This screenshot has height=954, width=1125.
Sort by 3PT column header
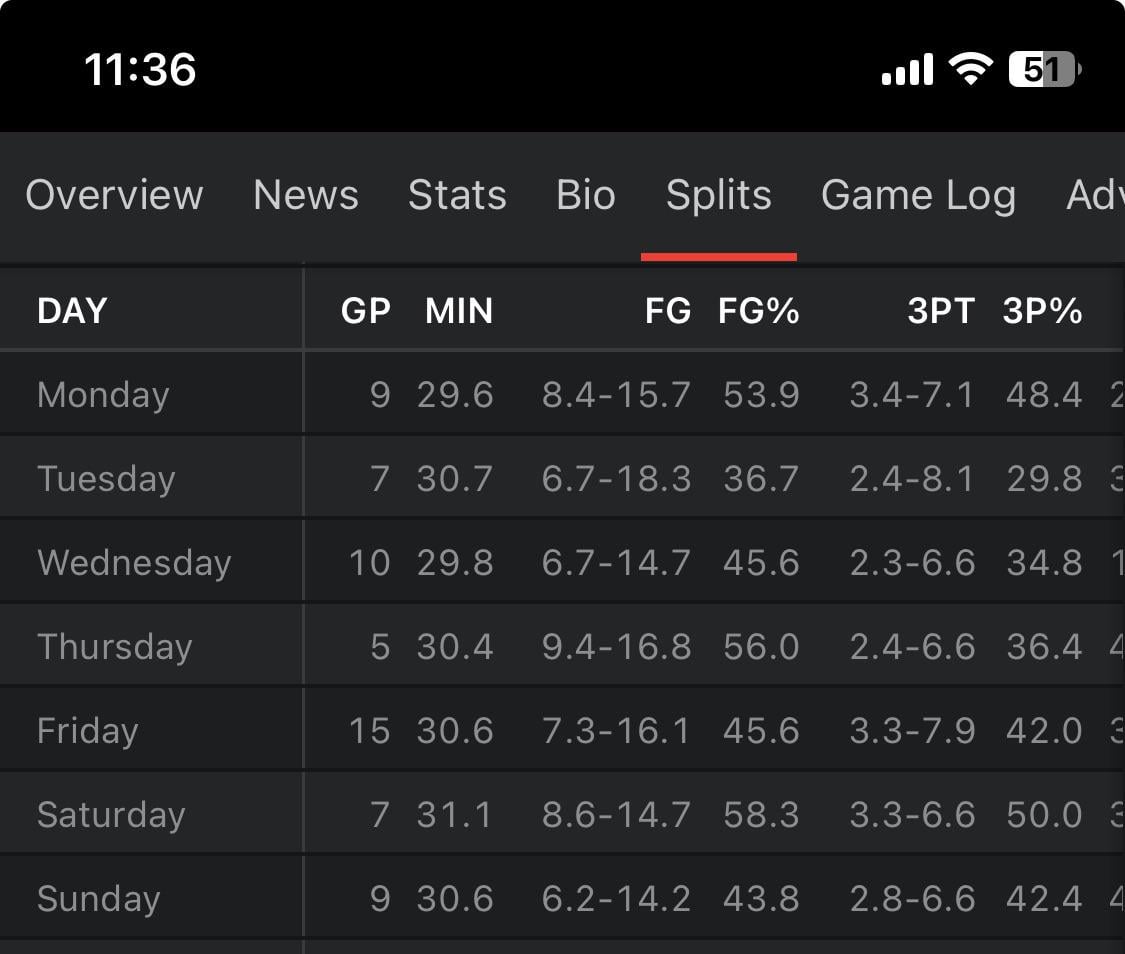click(x=941, y=310)
